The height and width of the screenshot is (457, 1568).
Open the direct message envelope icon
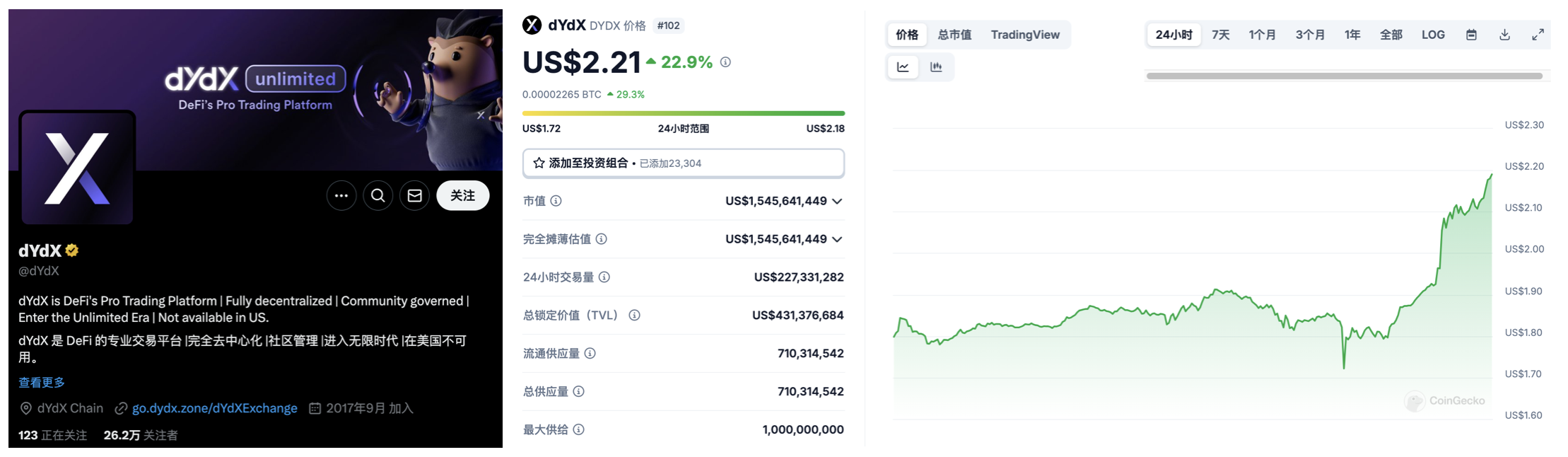[x=415, y=196]
